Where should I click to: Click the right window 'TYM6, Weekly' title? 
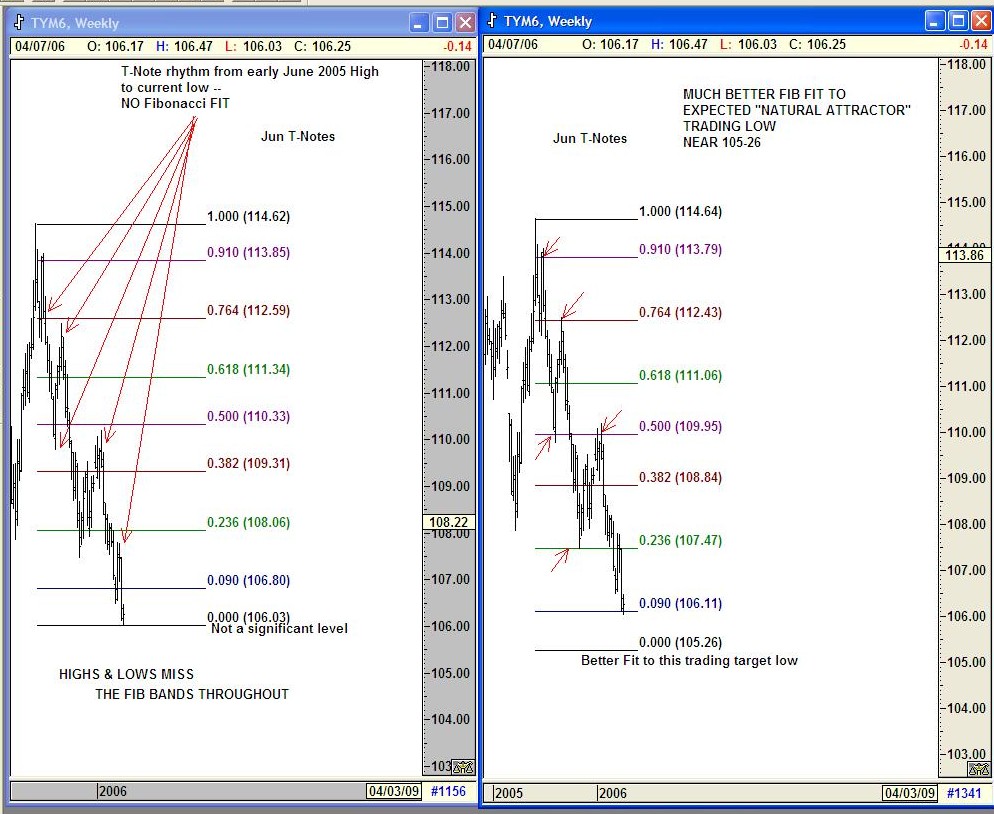point(548,22)
